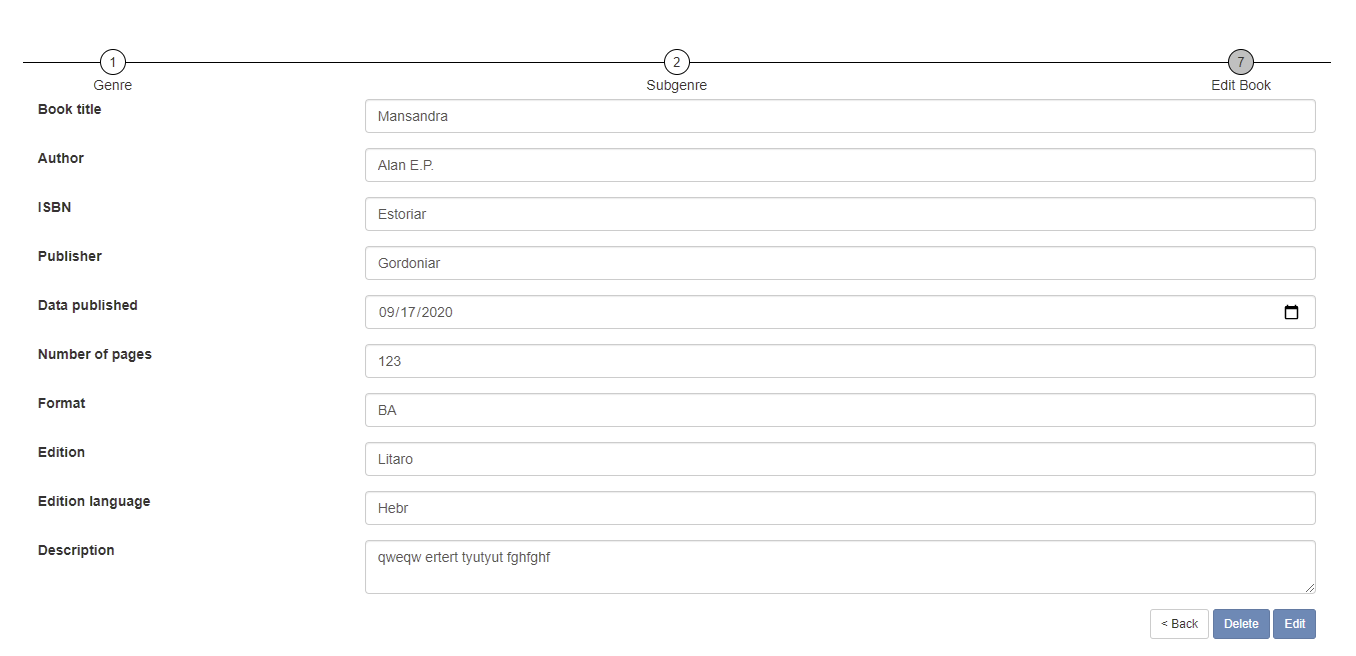Focus the Book title field

[840, 116]
